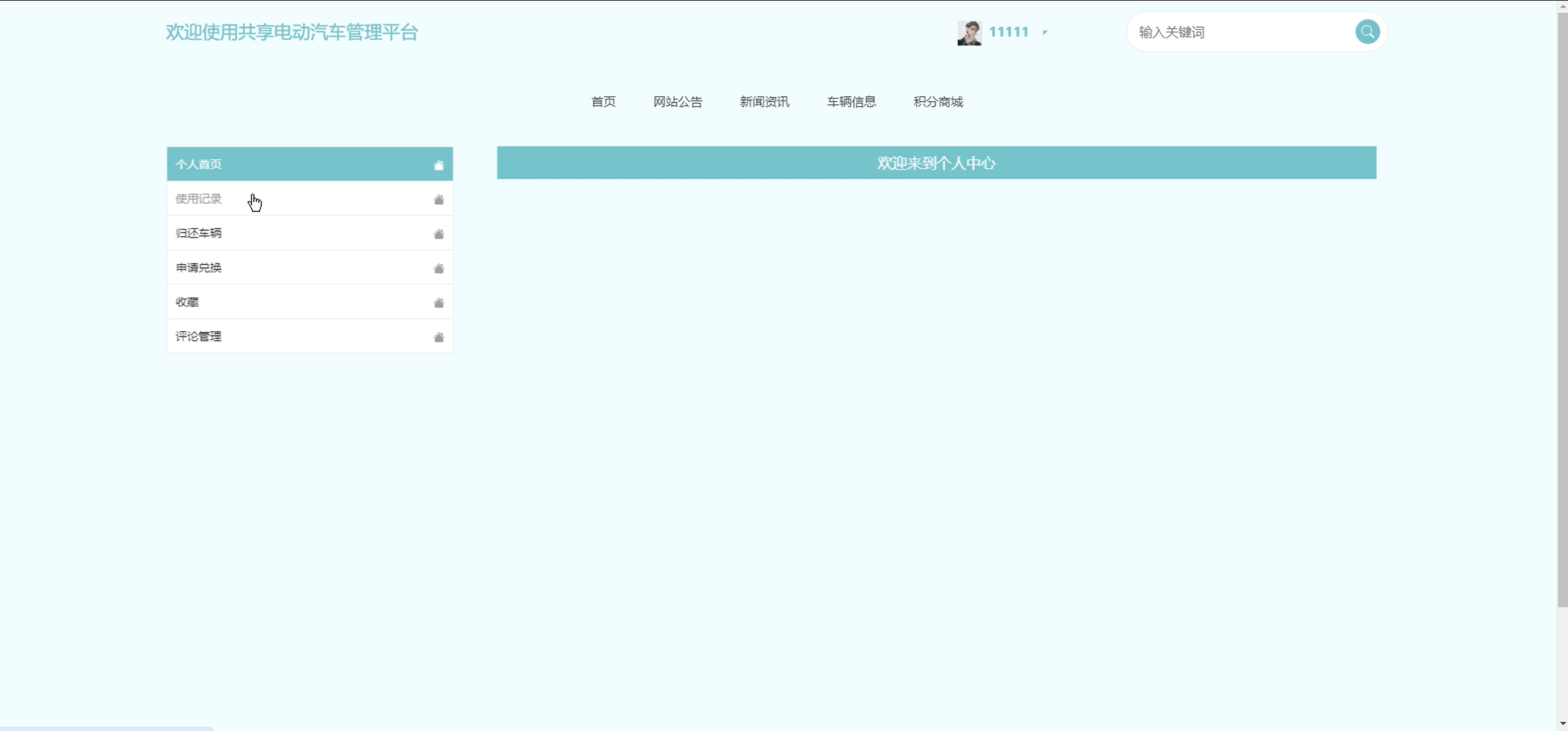This screenshot has height=731, width=1568.
Task: Click home icon beside 申请兑换
Action: 439,268
